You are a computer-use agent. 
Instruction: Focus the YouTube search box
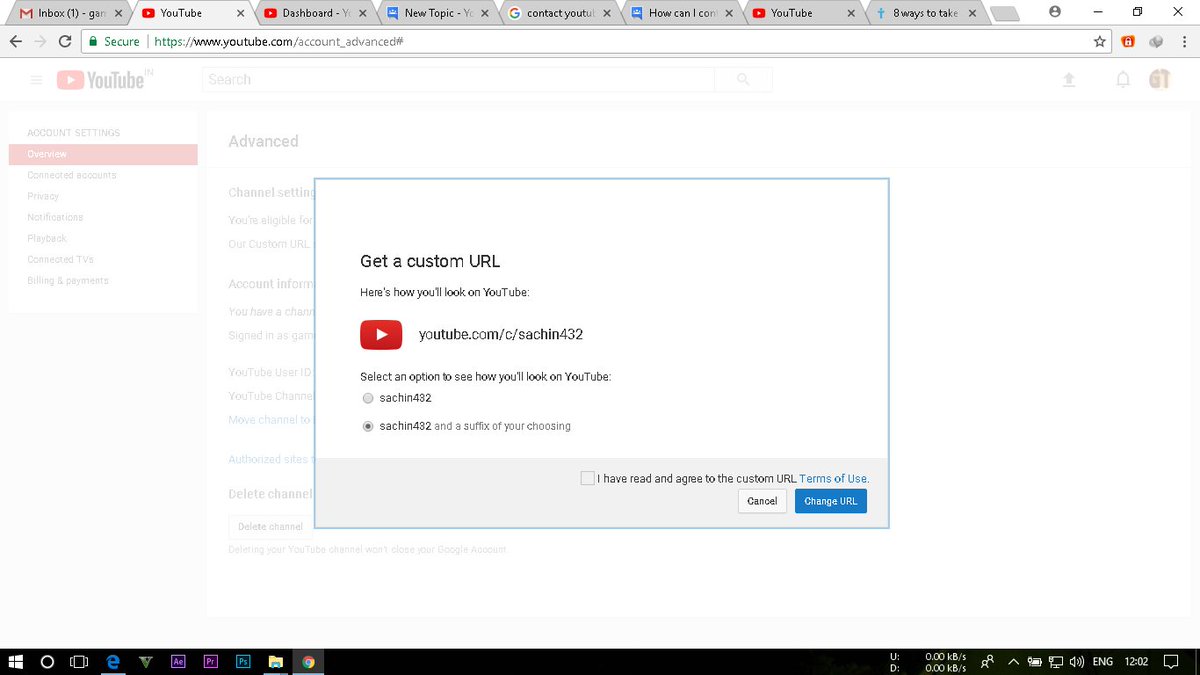pos(459,79)
